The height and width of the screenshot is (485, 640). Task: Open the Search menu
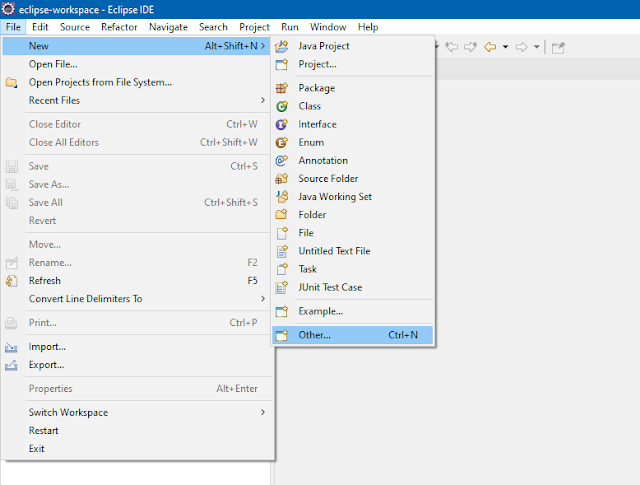[213, 27]
